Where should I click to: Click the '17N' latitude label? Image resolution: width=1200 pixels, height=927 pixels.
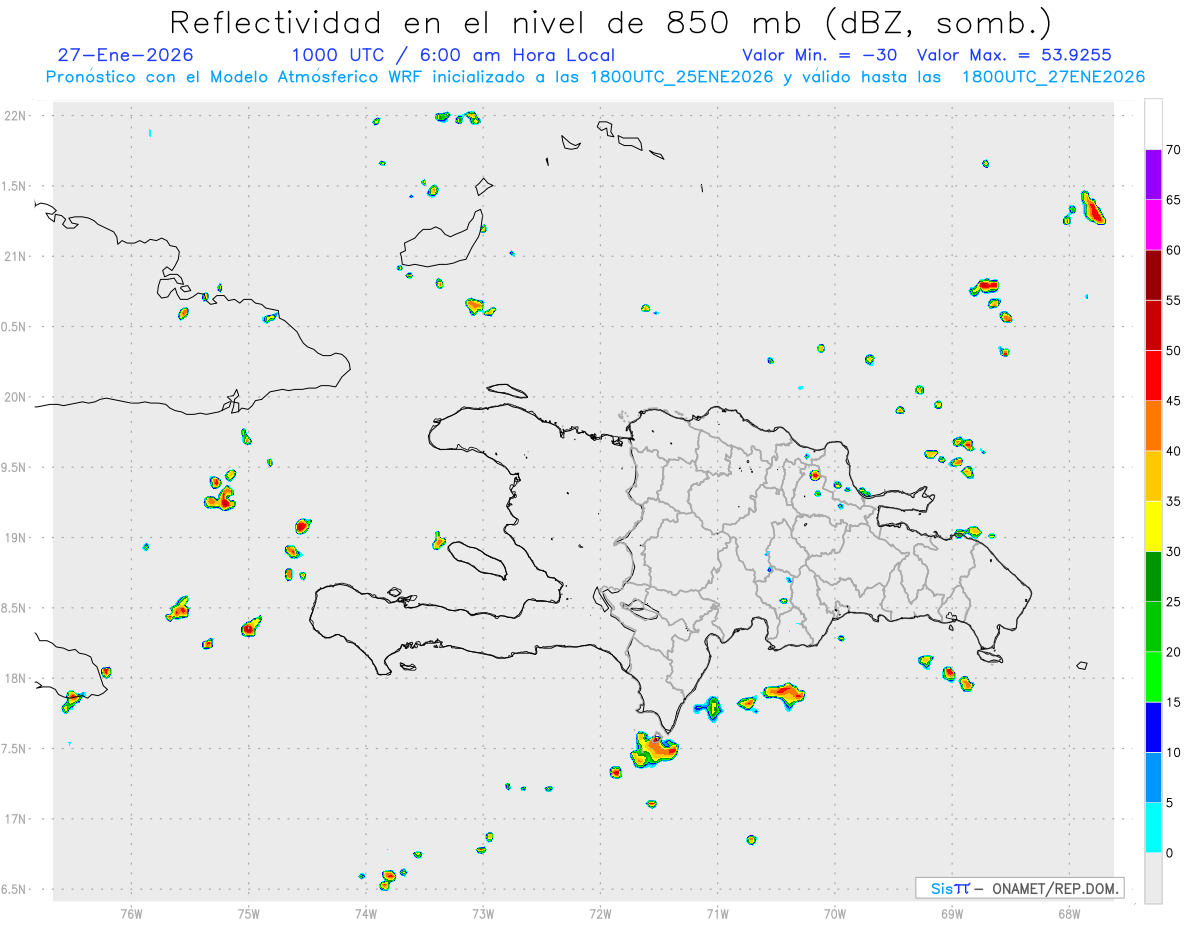[16, 819]
